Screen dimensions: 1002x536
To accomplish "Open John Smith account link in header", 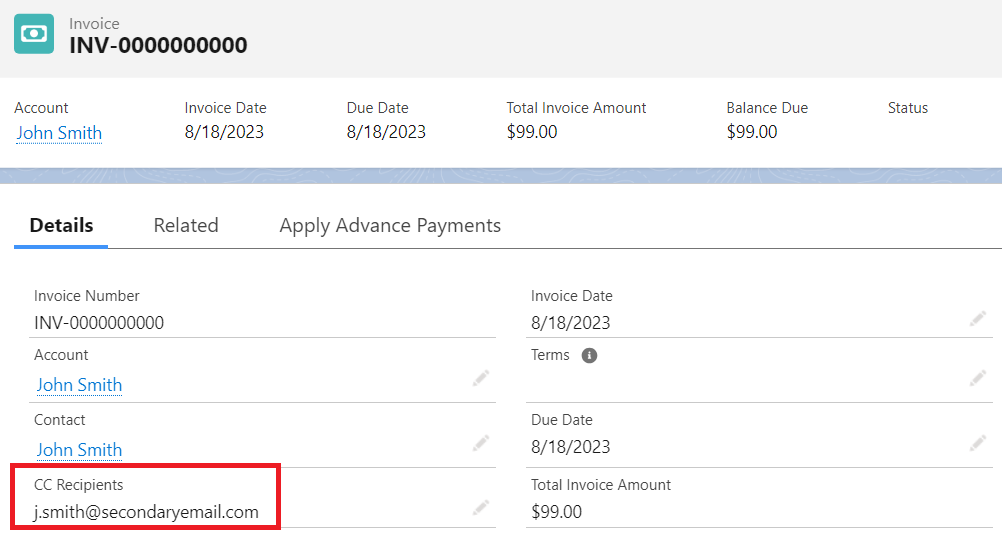I will 59,133.
